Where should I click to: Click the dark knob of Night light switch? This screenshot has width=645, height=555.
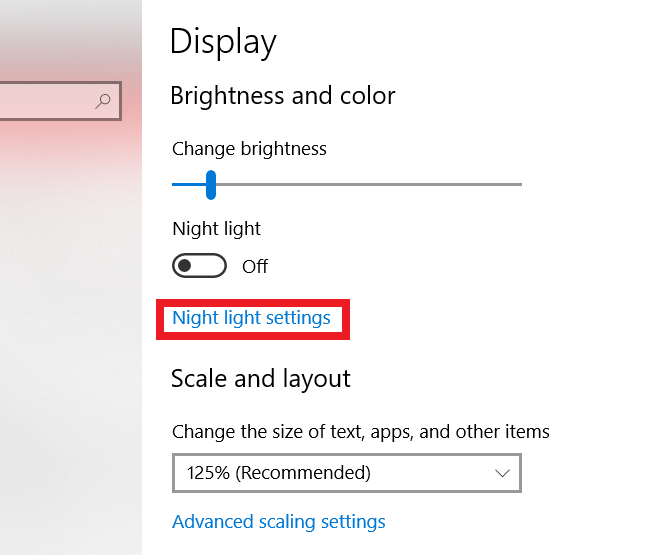click(x=185, y=266)
